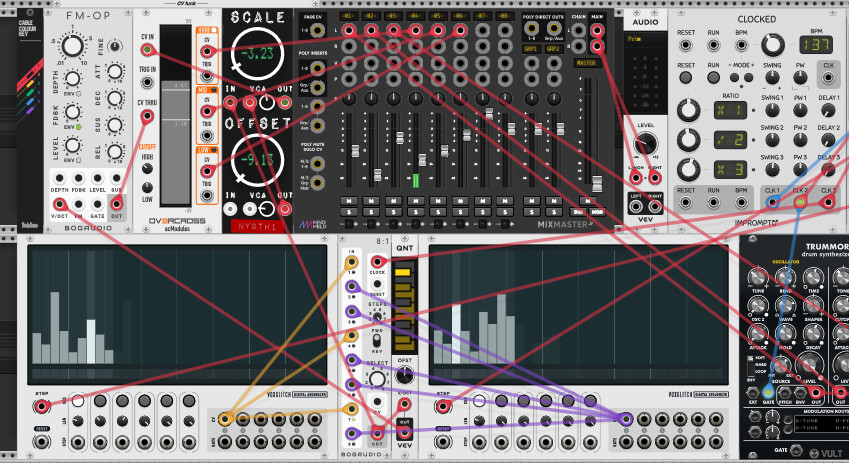The height and width of the screenshot is (463, 849).
Task: Click the MODE minus button on Clocked
Action: click(735, 77)
